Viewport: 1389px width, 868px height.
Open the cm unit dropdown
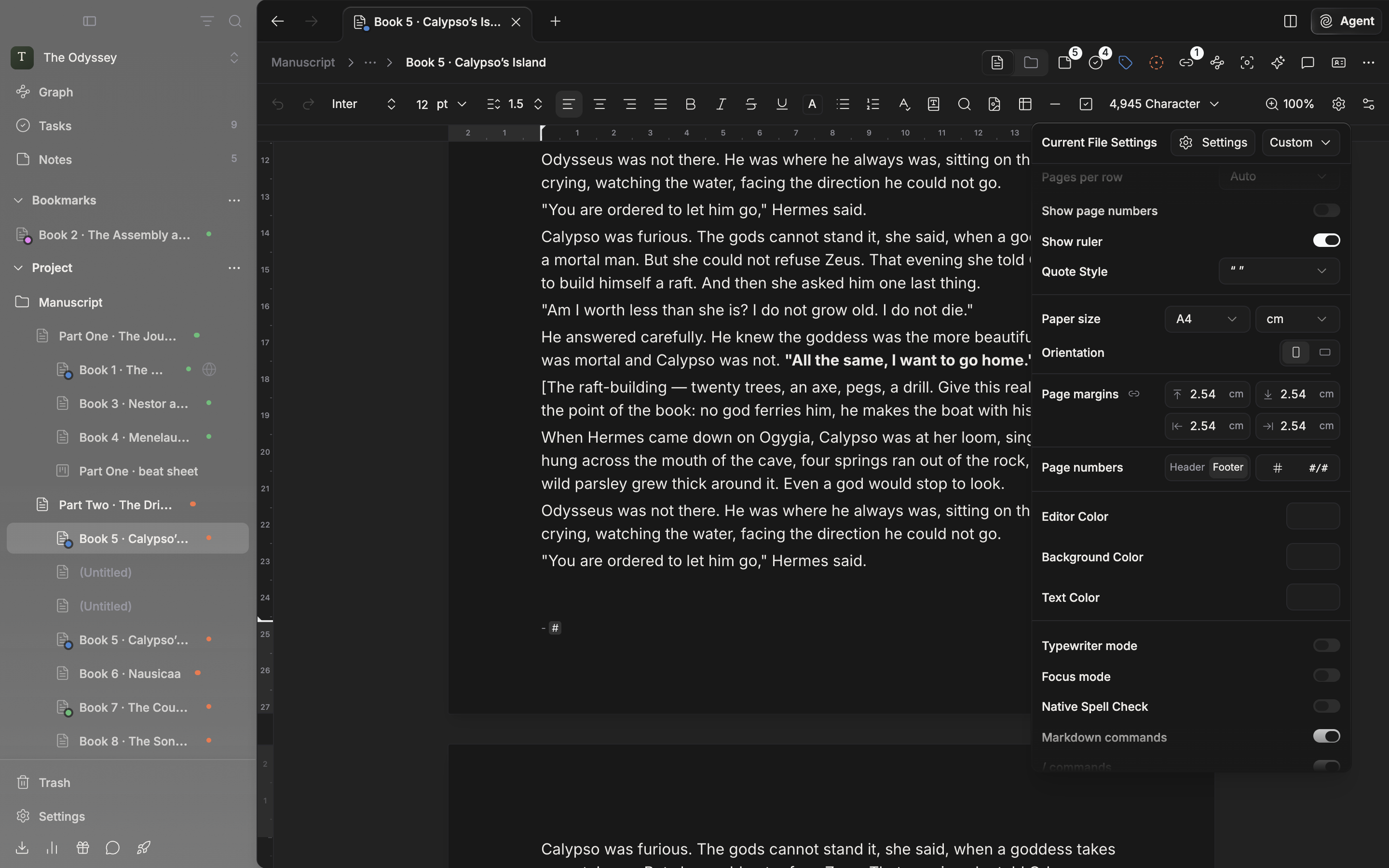coord(1297,319)
